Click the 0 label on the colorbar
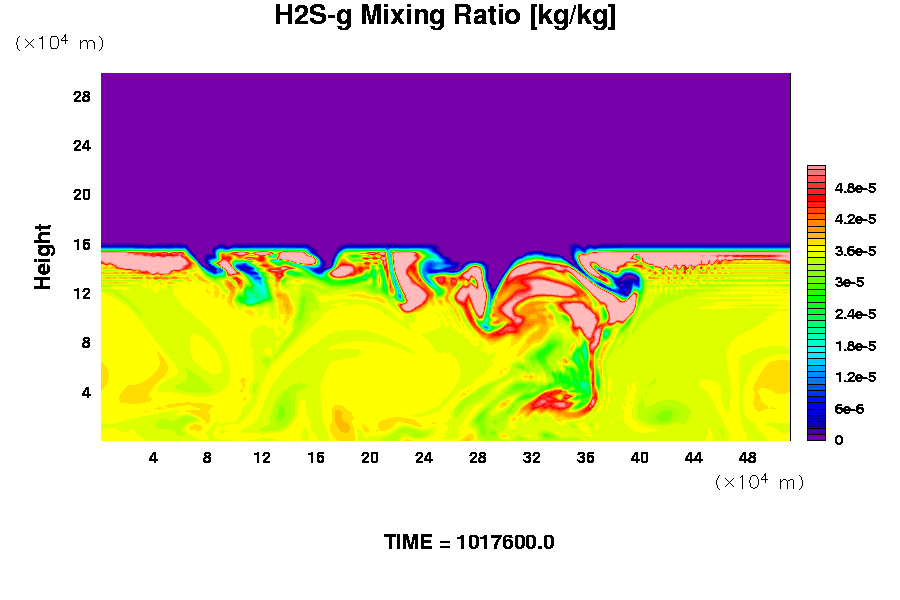This screenshot has height=600, width=900. pos(838,441)
